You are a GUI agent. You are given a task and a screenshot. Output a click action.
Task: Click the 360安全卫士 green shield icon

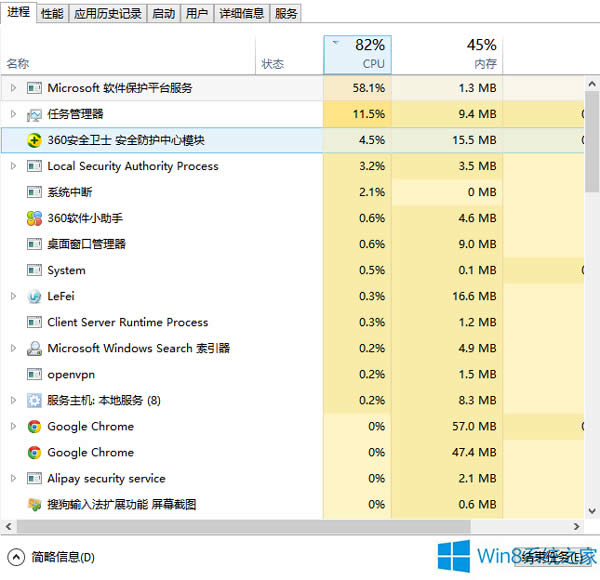[x=34, y=140]
